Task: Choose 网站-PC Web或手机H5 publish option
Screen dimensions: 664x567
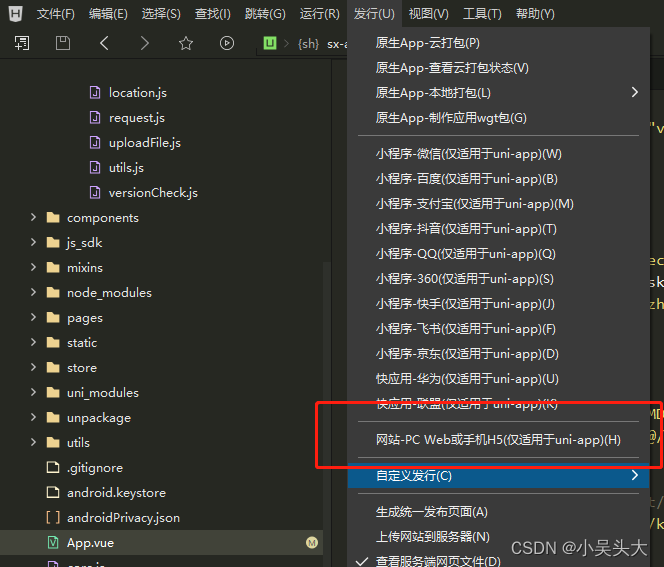Action: tap(498, 440)
